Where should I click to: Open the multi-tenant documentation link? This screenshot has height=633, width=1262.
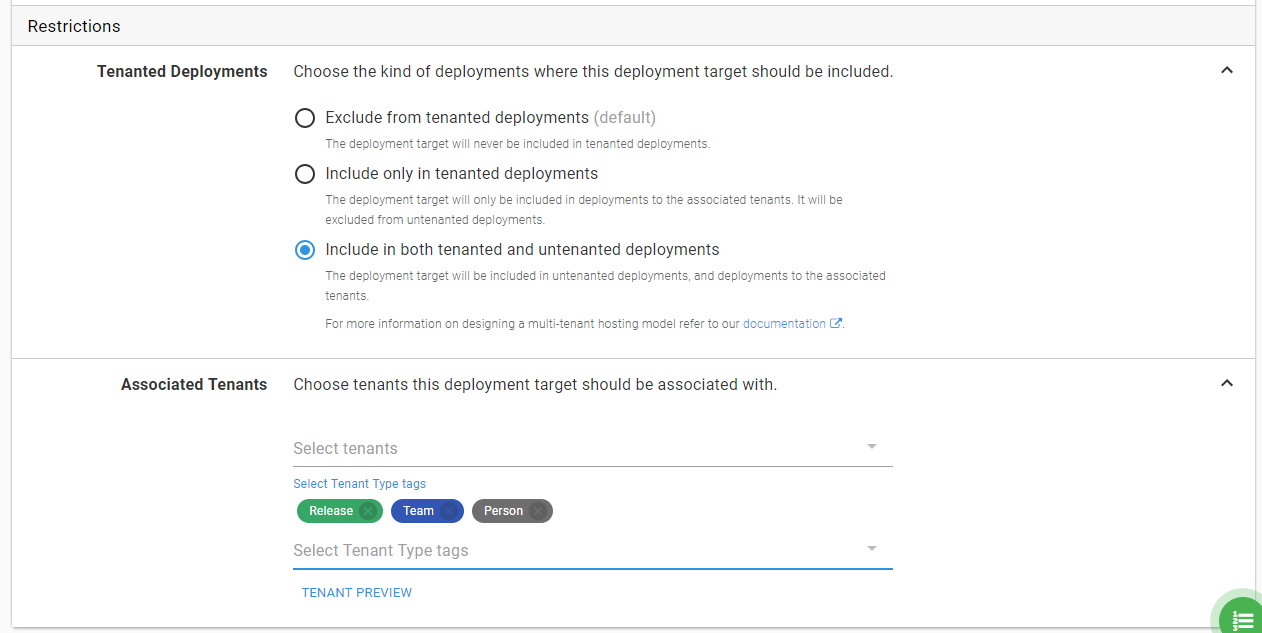[x=784, y=324]
